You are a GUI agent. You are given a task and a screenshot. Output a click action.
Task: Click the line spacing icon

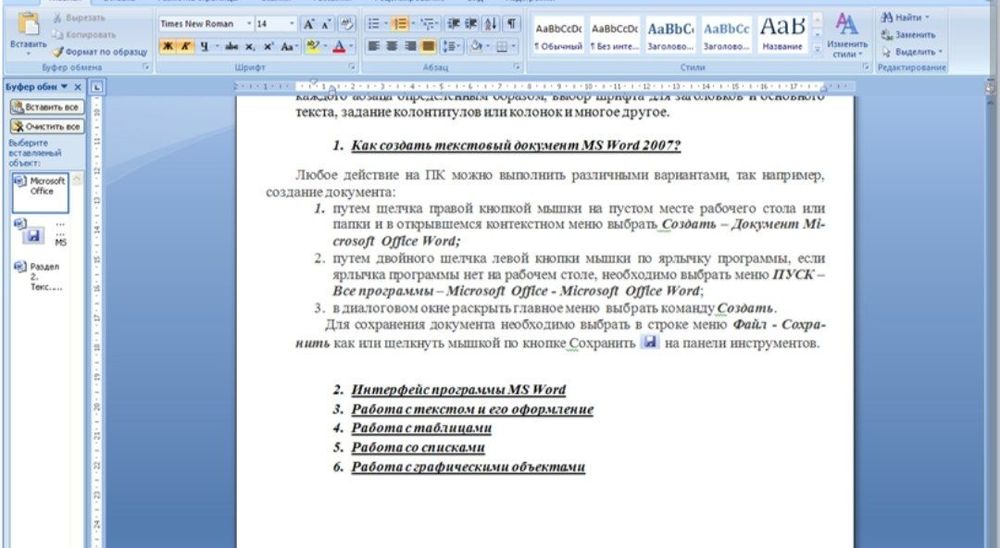tap(450, 46)
